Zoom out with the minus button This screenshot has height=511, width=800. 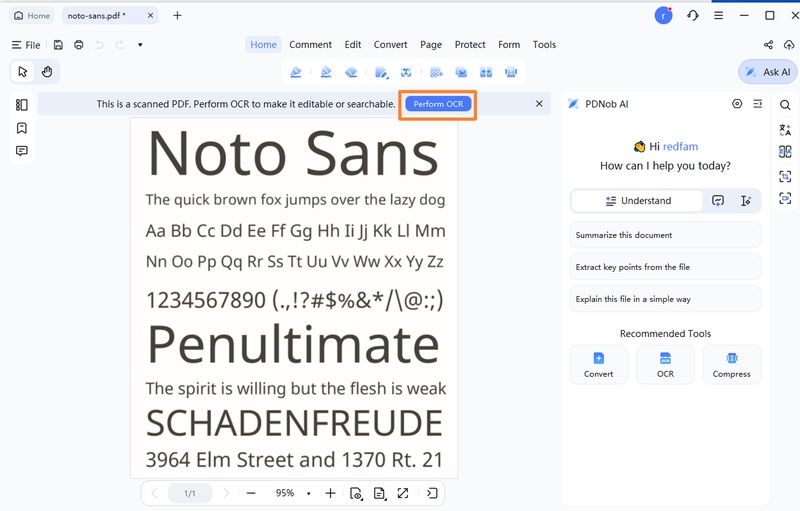click(x=251, y=493)
